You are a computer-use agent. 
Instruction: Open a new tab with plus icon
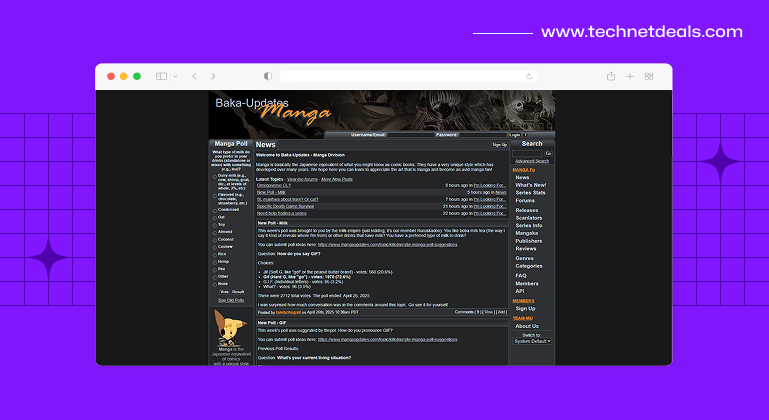(x=630, y=76)
